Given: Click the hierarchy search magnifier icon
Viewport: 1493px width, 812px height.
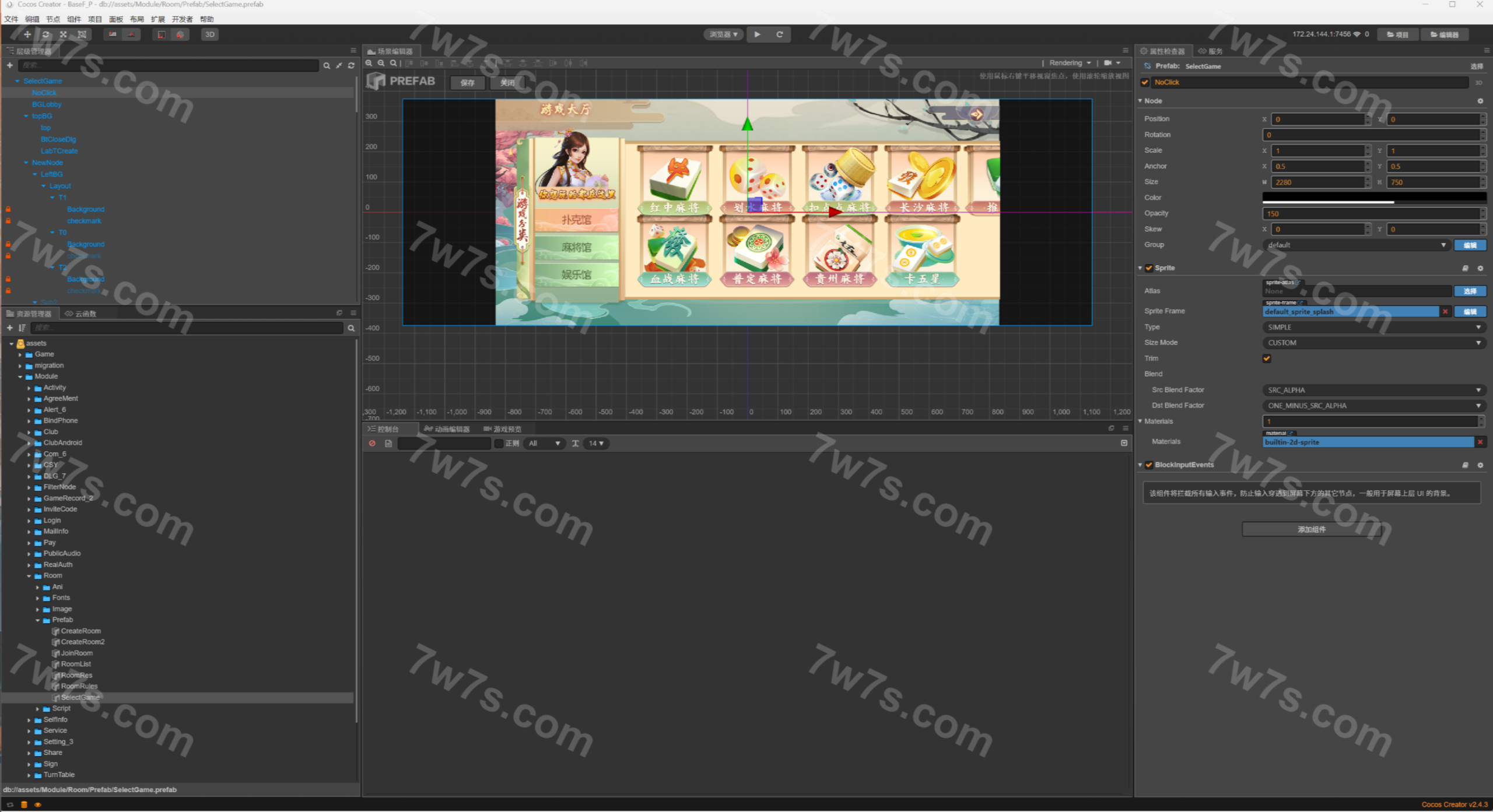Looking at the screenshot, I should click(x=327, y=66).
